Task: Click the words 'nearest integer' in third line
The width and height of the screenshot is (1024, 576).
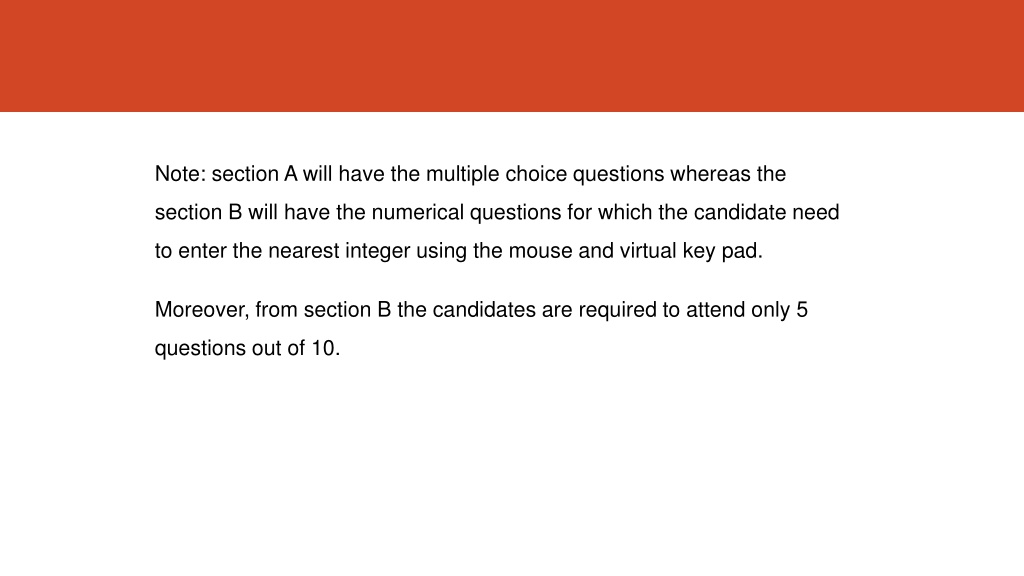Action: tap(339, 251)
